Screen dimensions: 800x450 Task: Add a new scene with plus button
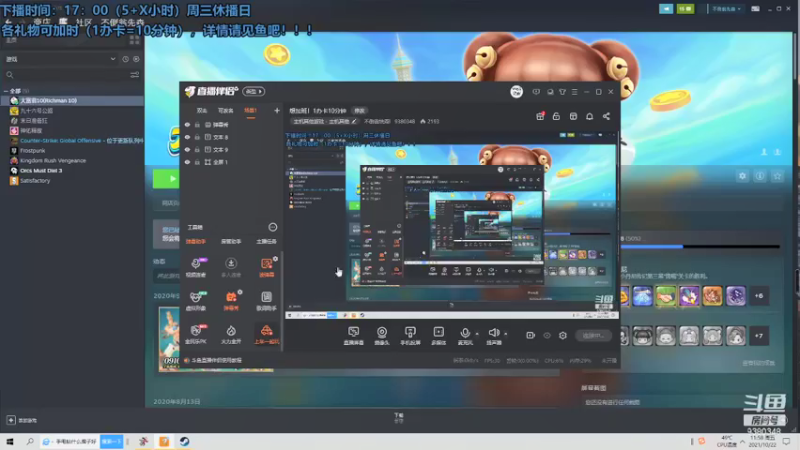pyautogui.click(x=277, y=110)
